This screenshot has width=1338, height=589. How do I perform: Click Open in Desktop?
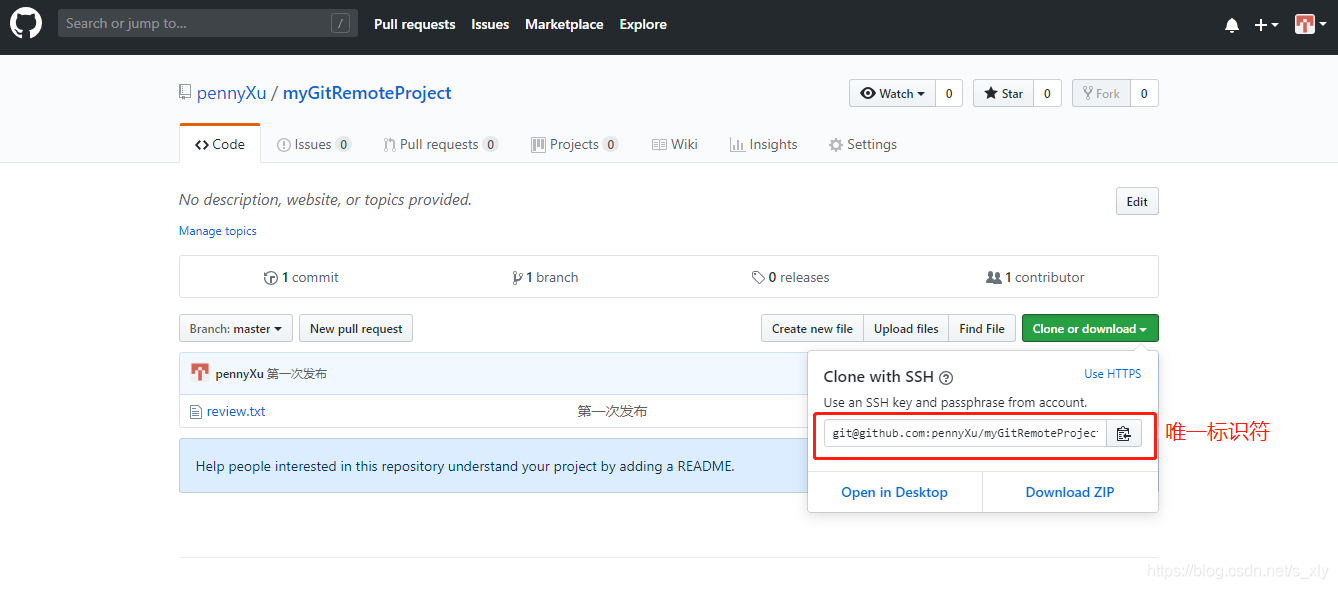pyautogui.click(x=894, y=492)
